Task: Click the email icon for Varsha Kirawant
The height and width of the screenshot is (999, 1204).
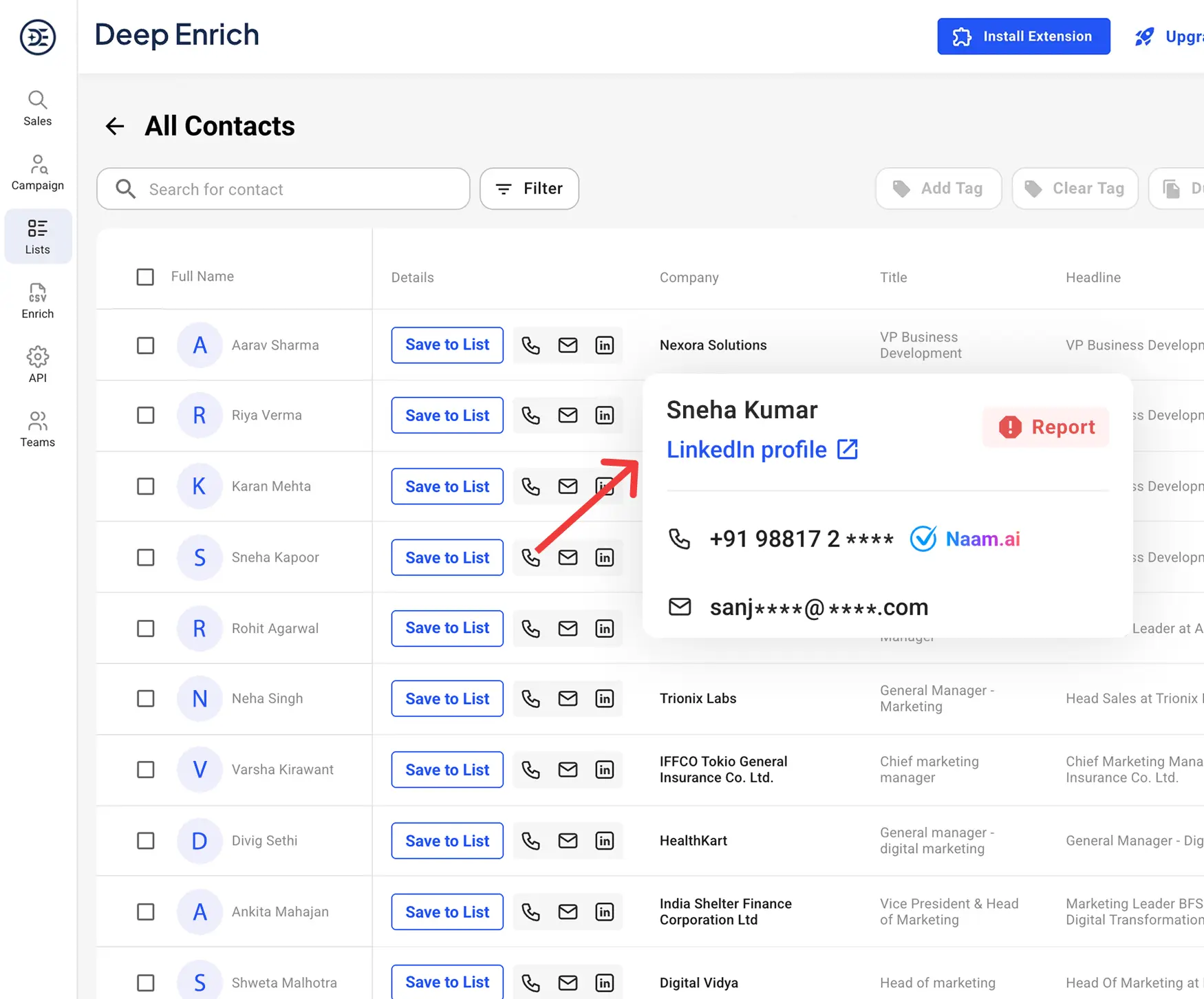Action: pos(568,770)
